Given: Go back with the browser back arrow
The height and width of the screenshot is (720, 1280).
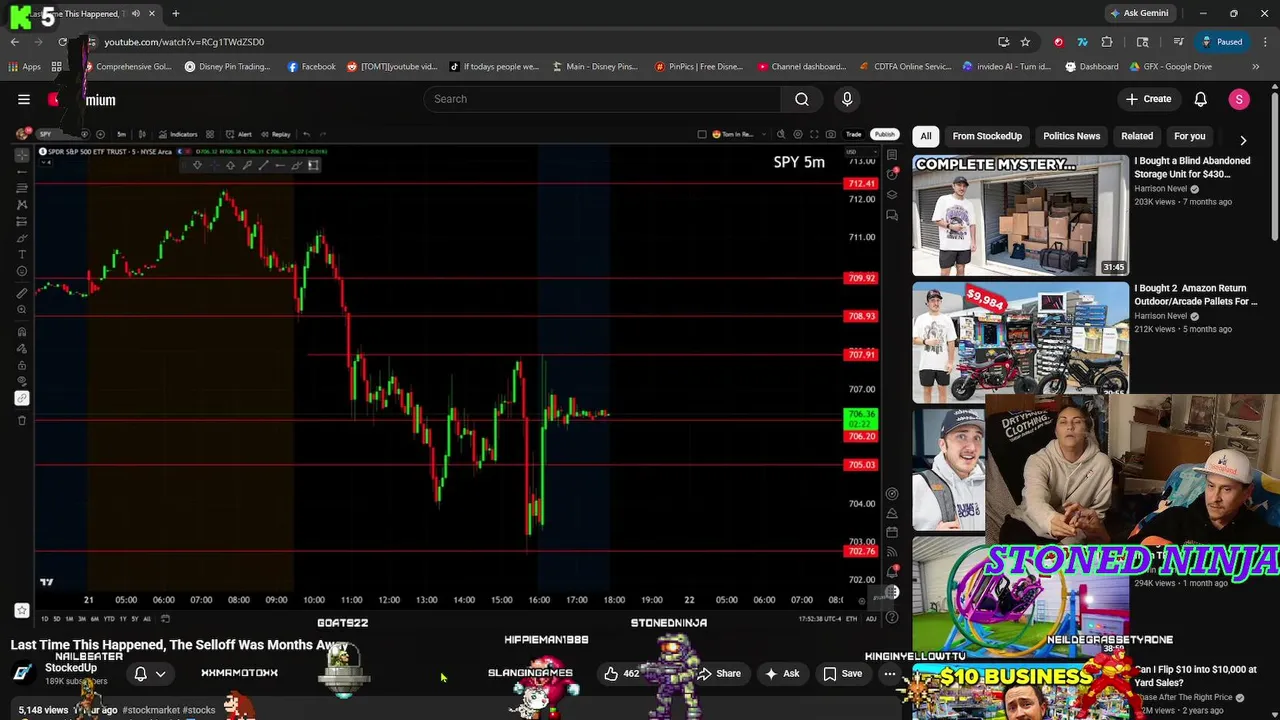Looking at the screenshot, I should 15,42.
